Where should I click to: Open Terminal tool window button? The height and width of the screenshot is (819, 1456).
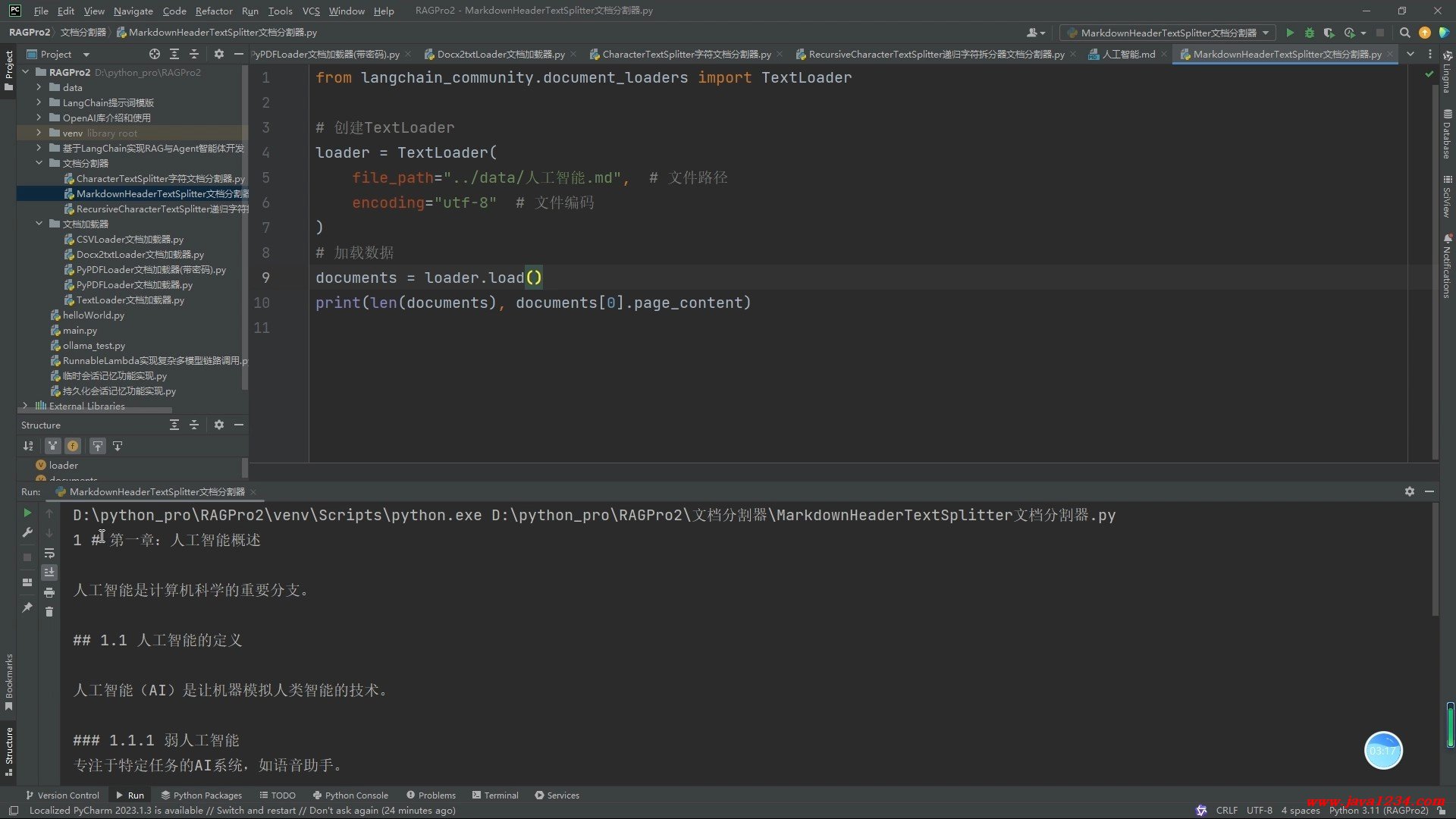coord(494,795)
